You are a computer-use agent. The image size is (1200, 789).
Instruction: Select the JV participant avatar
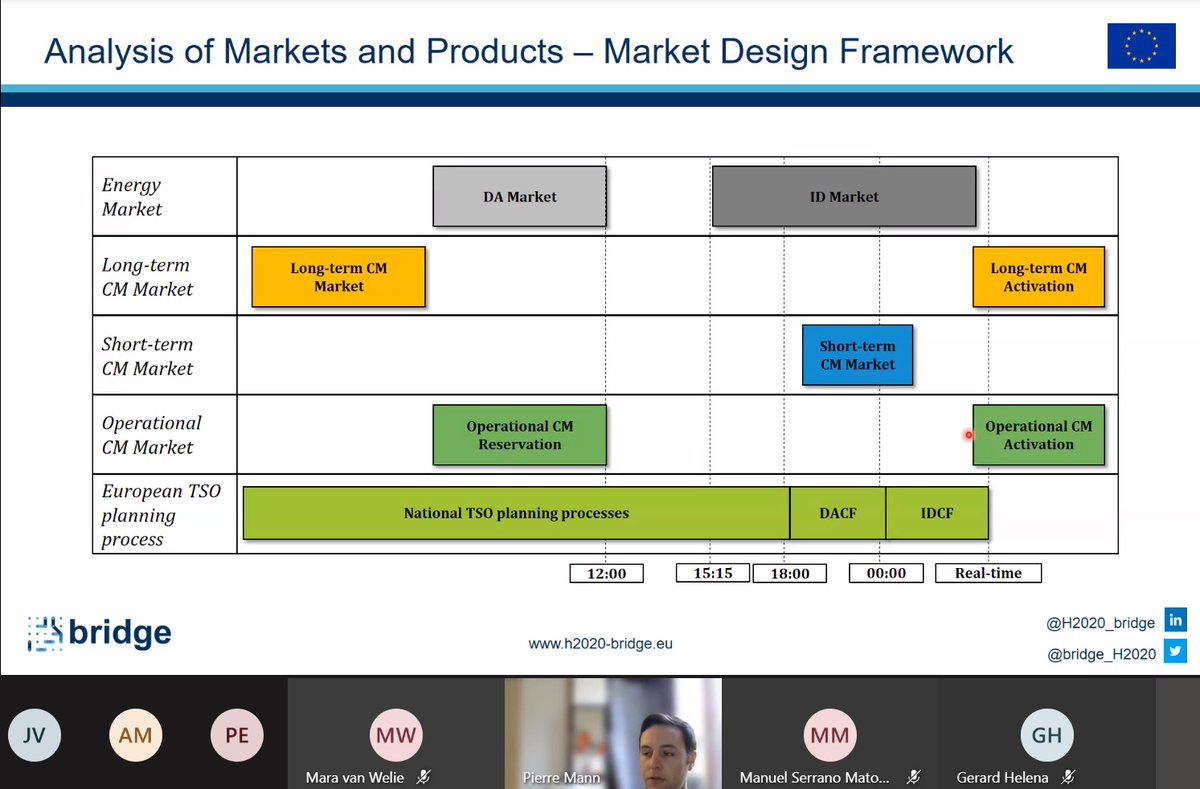(34, 735)
